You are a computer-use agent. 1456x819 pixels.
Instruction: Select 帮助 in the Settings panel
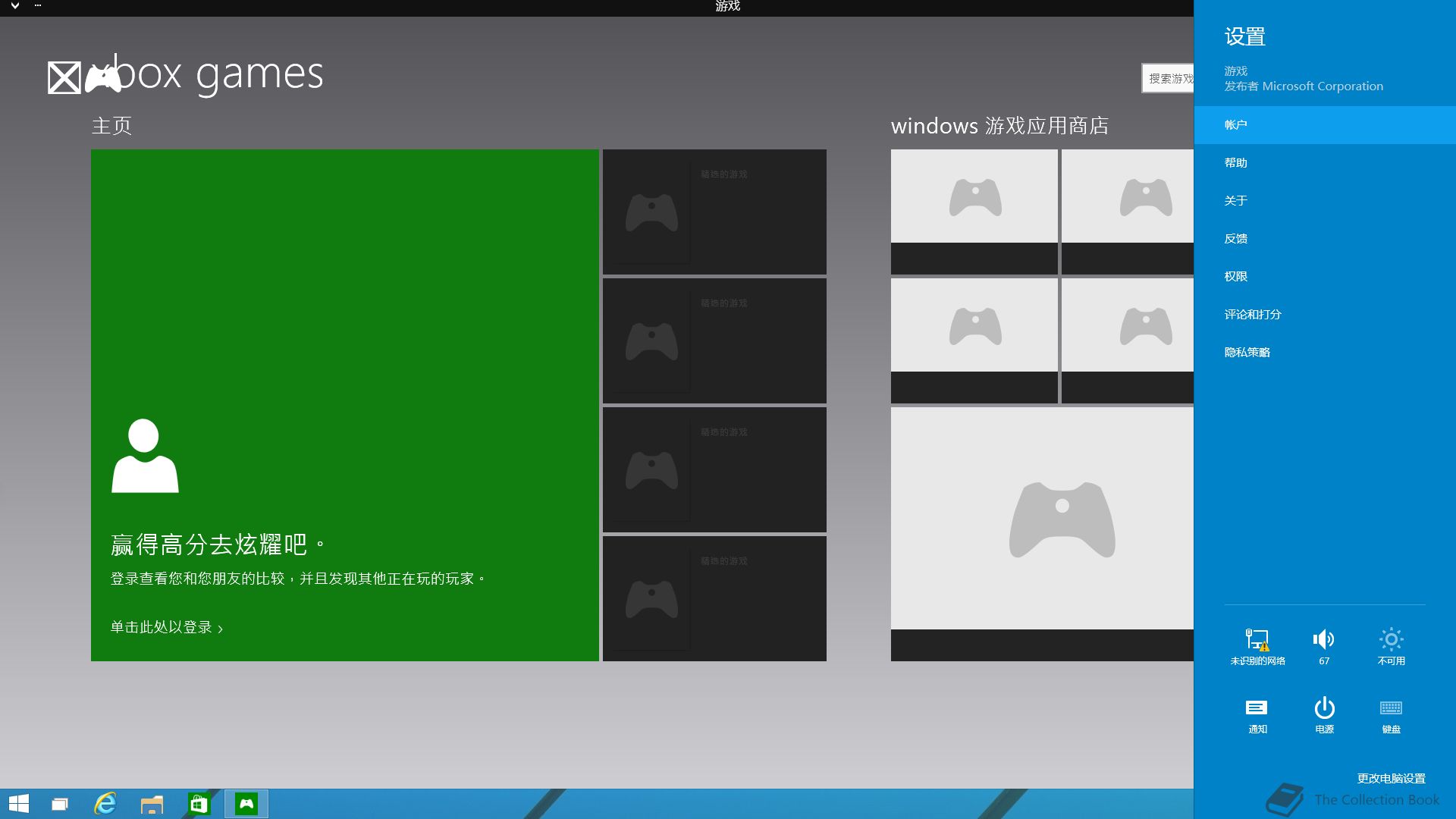(1325, 163)
